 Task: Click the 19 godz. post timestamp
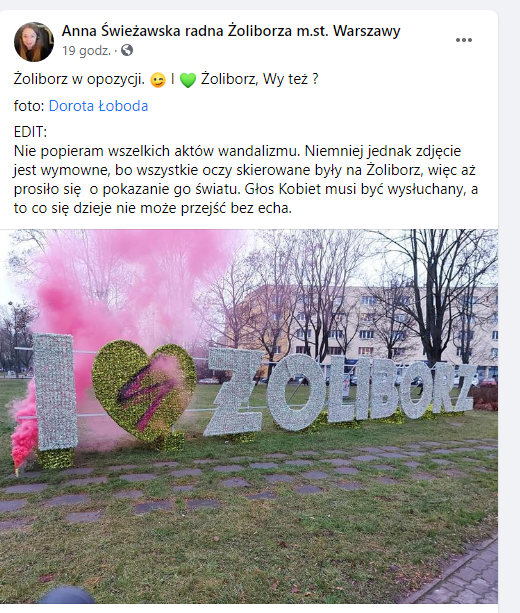click(86, 51)
